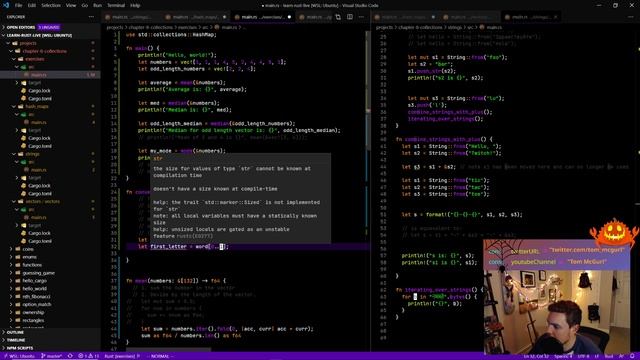This screenshot has height=360, width=640.
Task: Switch to first main.rs strings tab in left group
Action: [131, 17]
